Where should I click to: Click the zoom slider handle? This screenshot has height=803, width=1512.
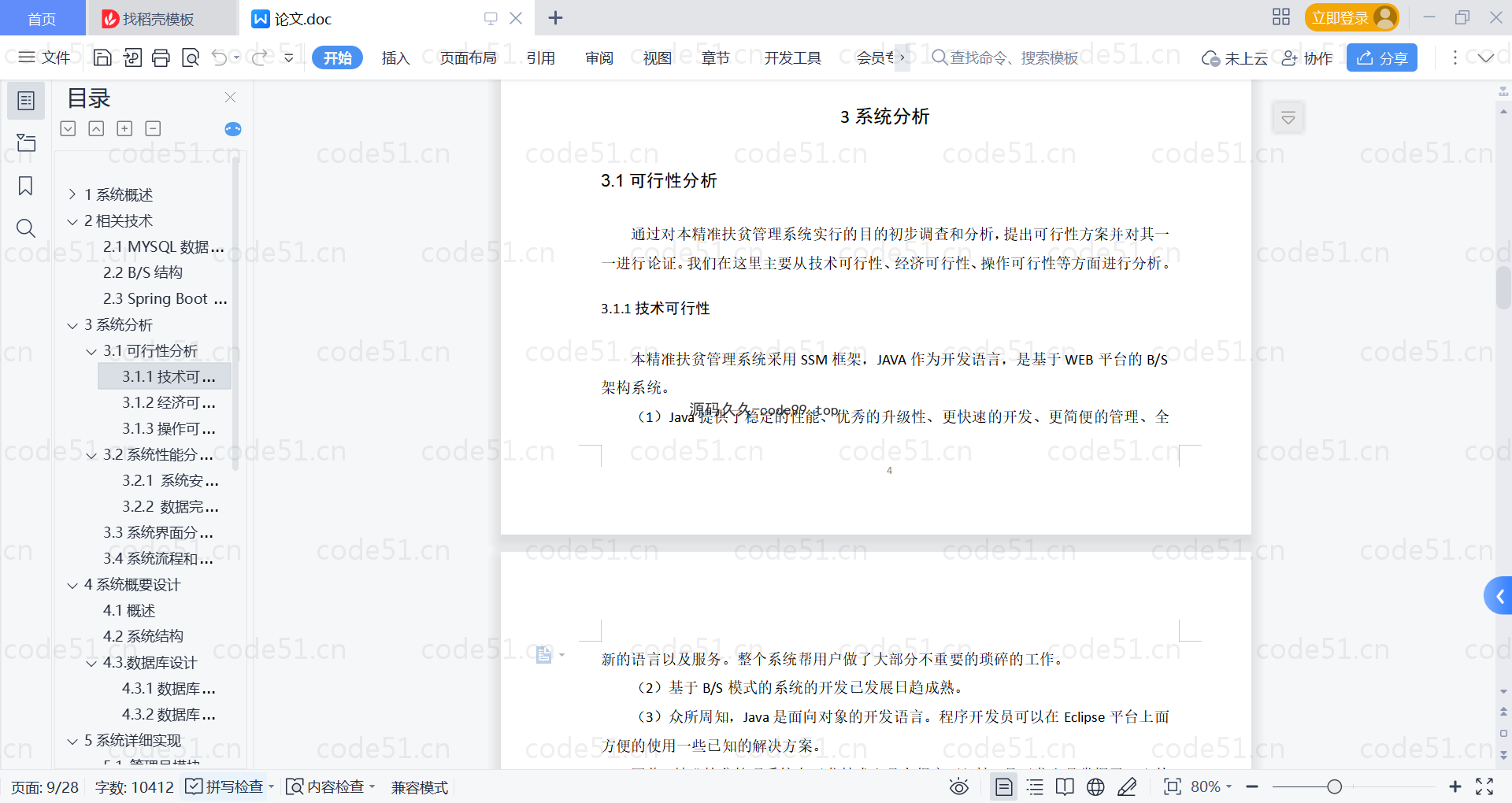click(x=1334, y=786)
